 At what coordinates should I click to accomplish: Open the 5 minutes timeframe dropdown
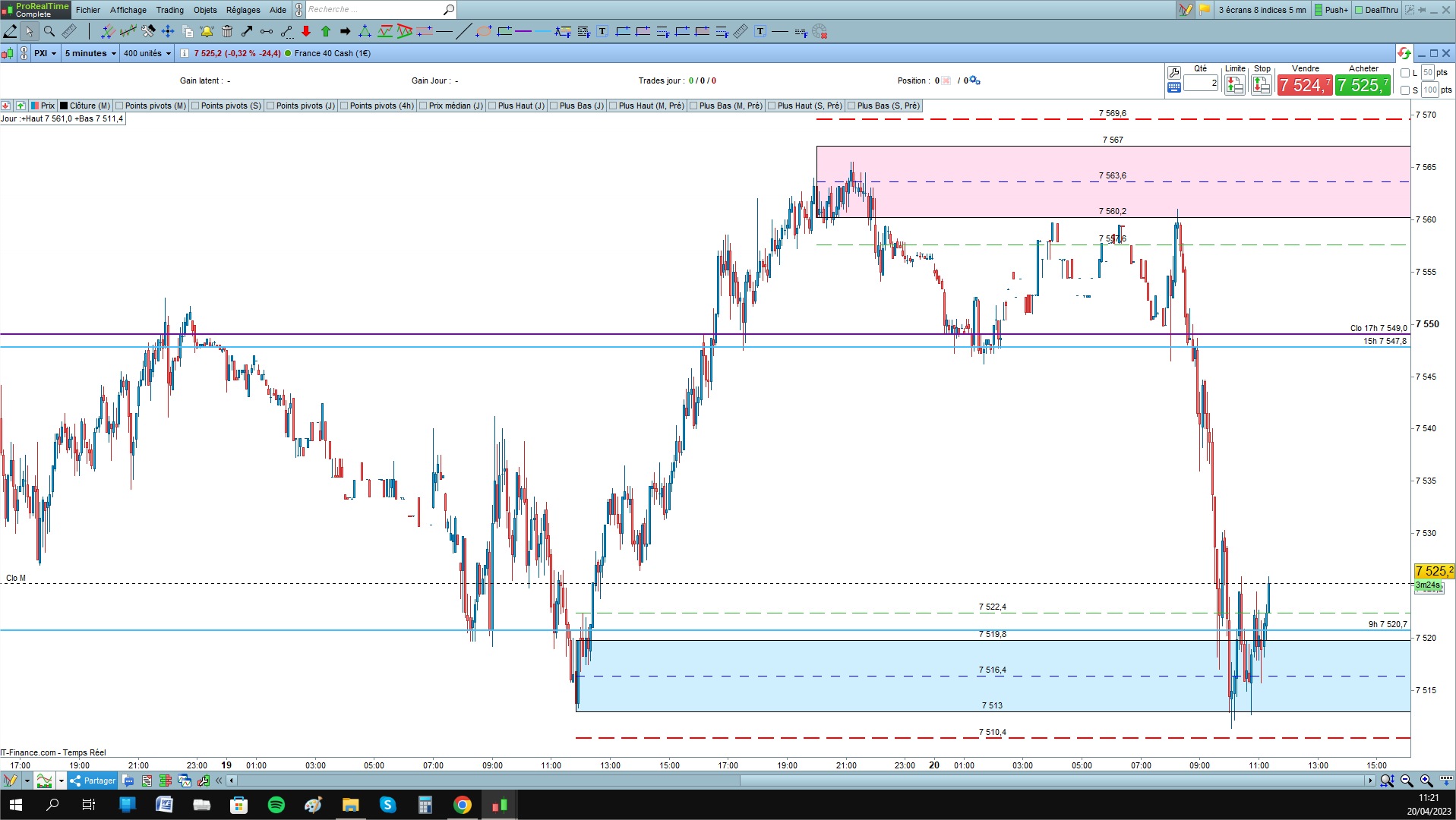(x=90, y=53)
